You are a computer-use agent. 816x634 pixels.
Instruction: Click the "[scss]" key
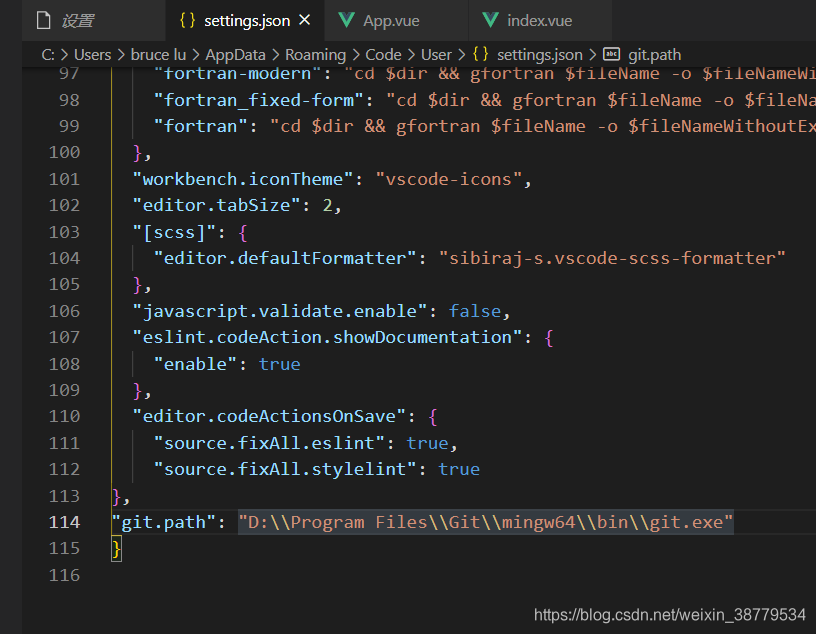pos(174,232)
